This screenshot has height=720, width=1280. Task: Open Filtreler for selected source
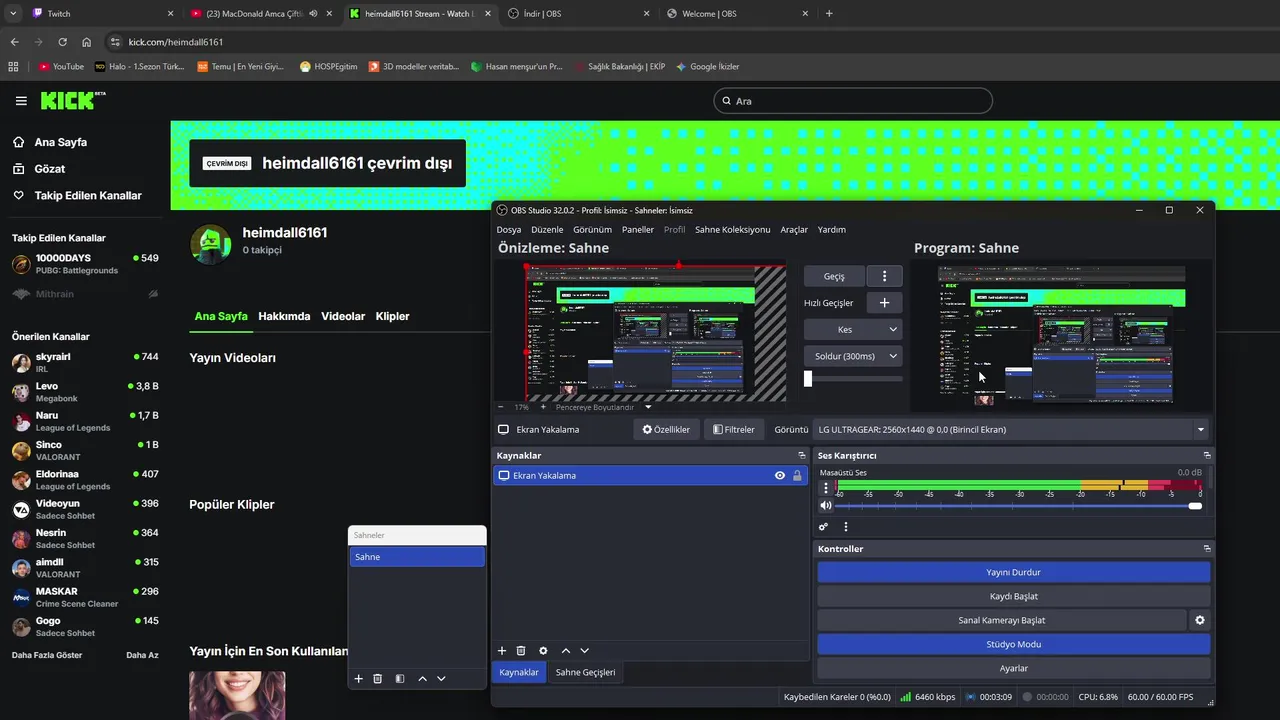734,430
